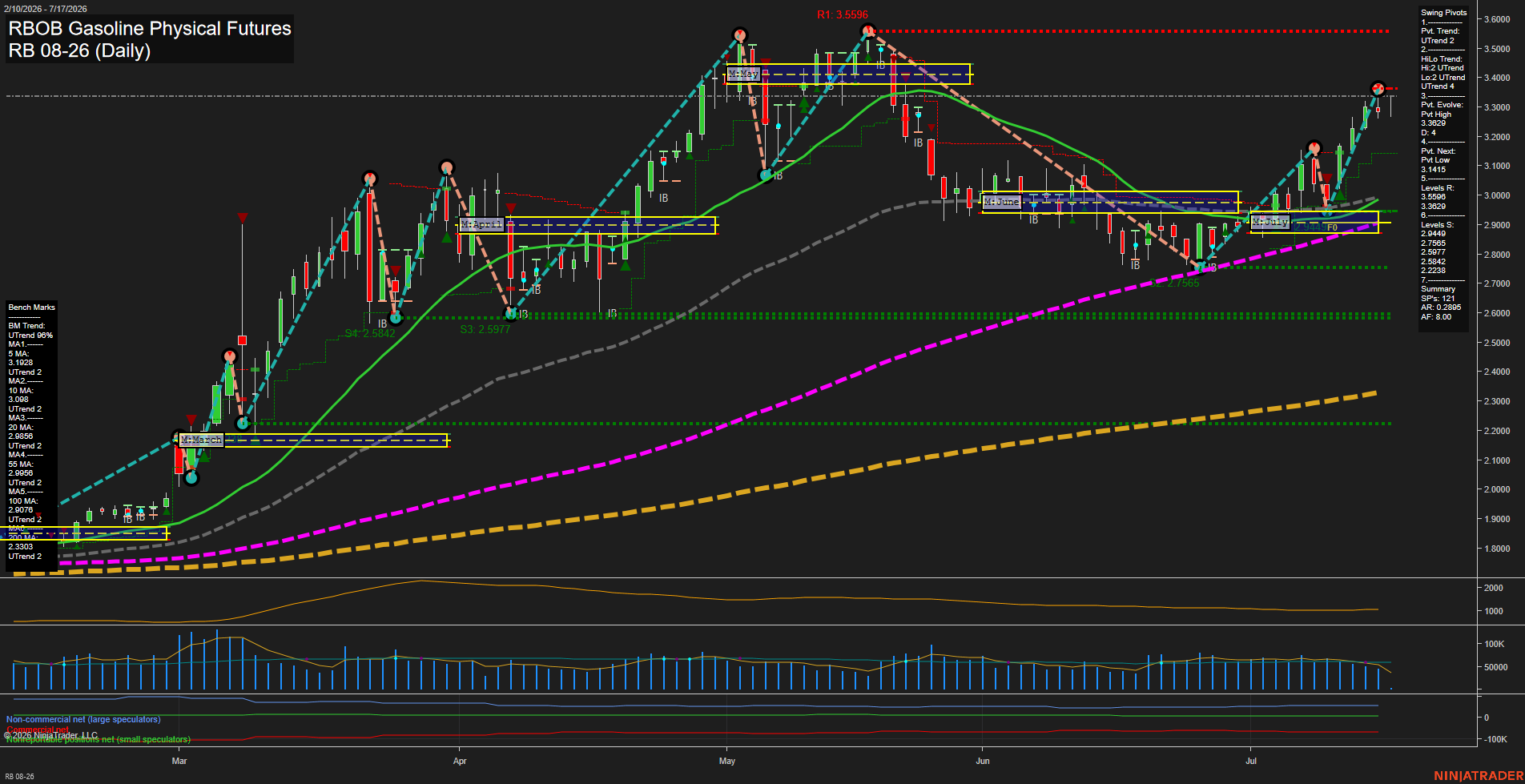Click the M:May monthly range label
Image resolution: width=1525 pixels, height=784 pixels.
pyautogui.click(x=743, y=74)
